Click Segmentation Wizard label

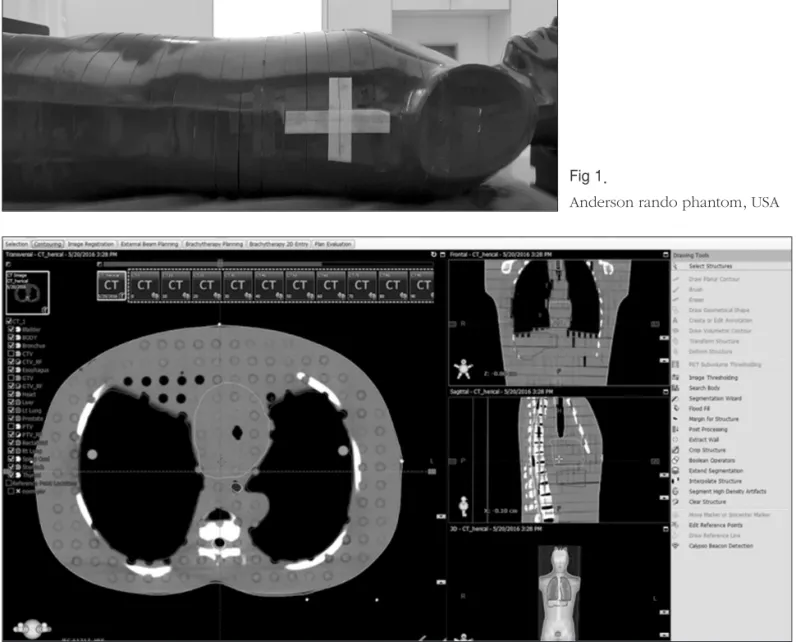coord(715,398)
